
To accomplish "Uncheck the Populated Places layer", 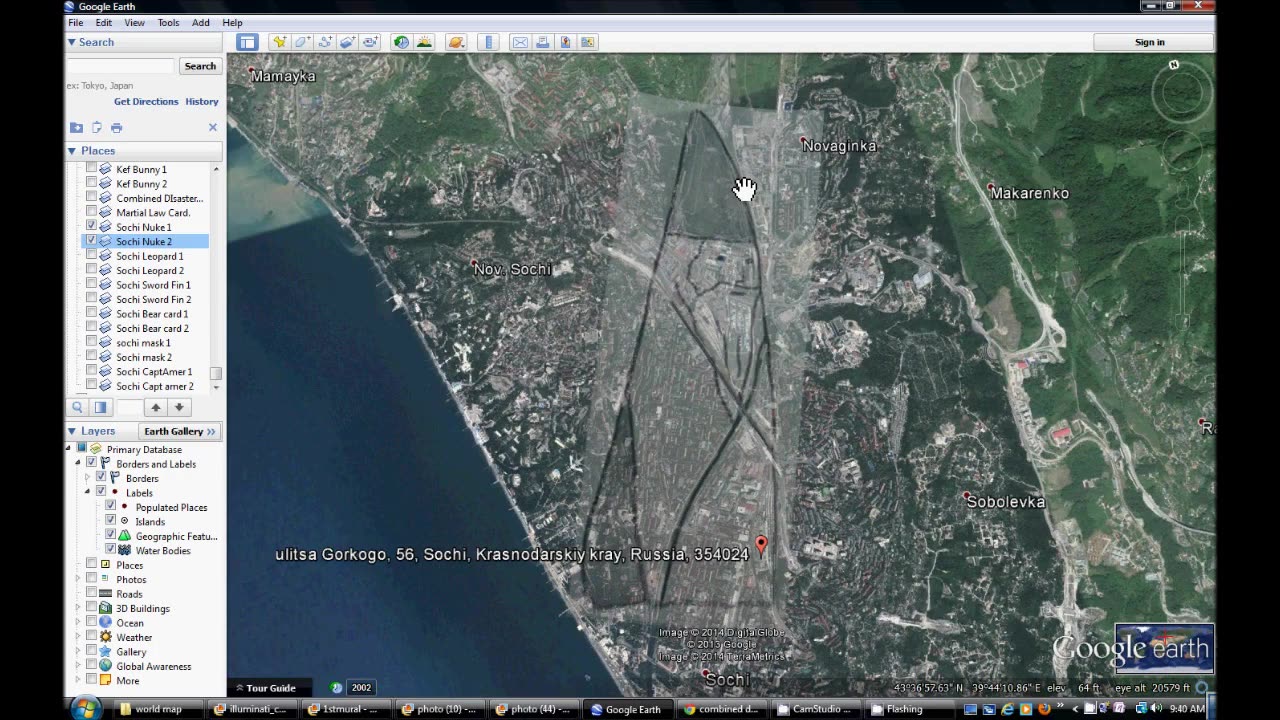I will click(x=110, y=507).
